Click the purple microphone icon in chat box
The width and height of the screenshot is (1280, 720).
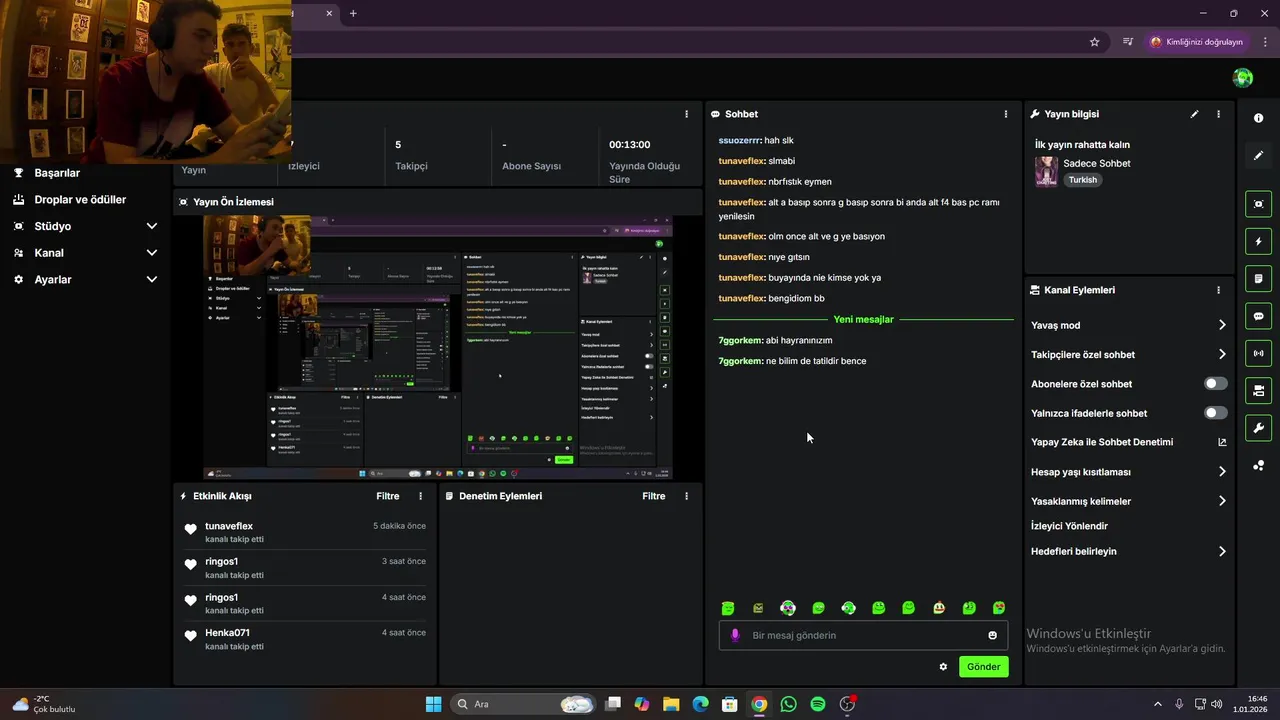(x=735, y=635)
